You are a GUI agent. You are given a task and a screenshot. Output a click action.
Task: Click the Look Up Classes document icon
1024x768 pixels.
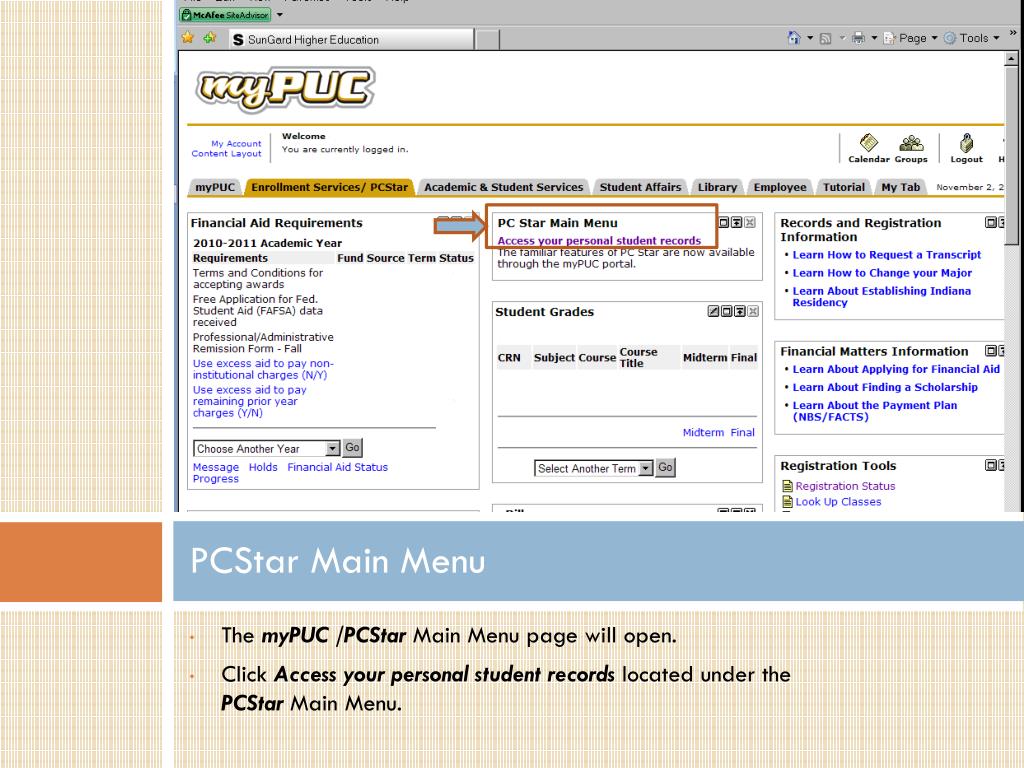[x=788, y=502]
